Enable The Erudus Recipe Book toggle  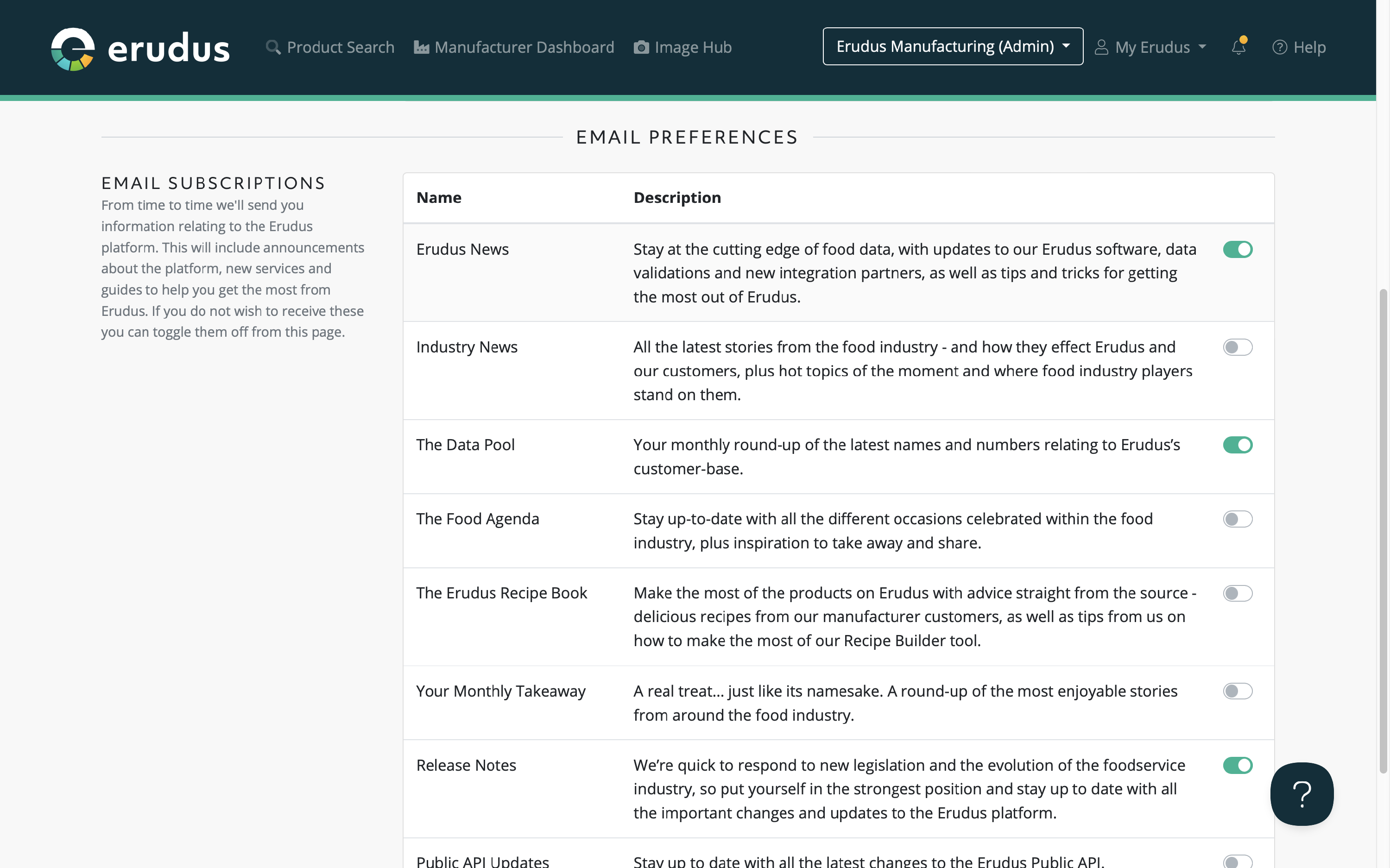pyautogui.click(x=1237, y=593)
